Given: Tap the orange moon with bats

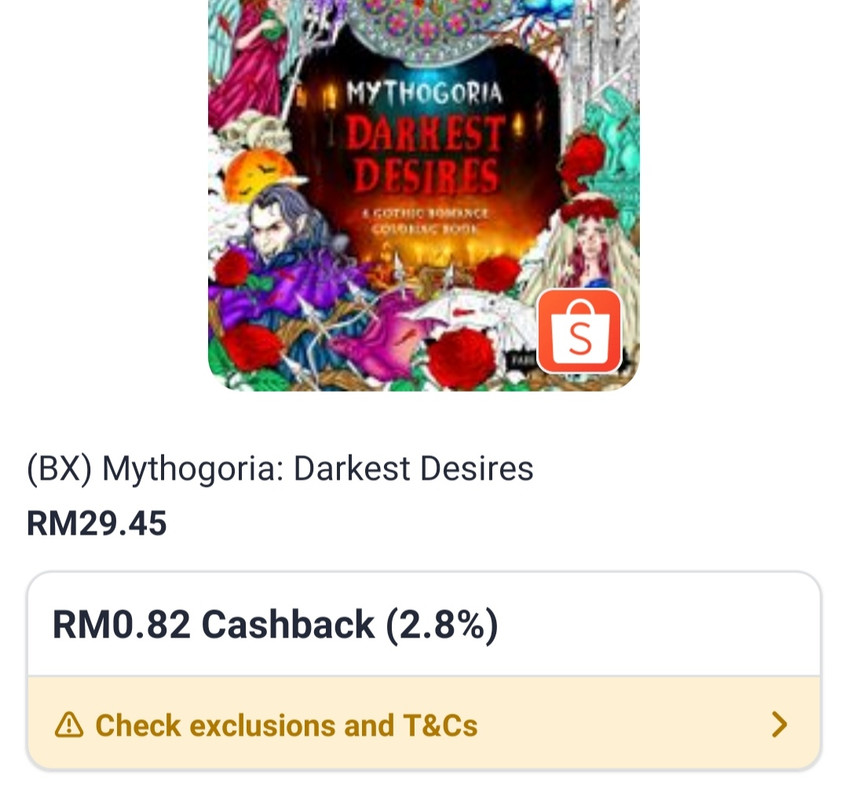Looking at the screenshot, I should click(x=254, y=174).
